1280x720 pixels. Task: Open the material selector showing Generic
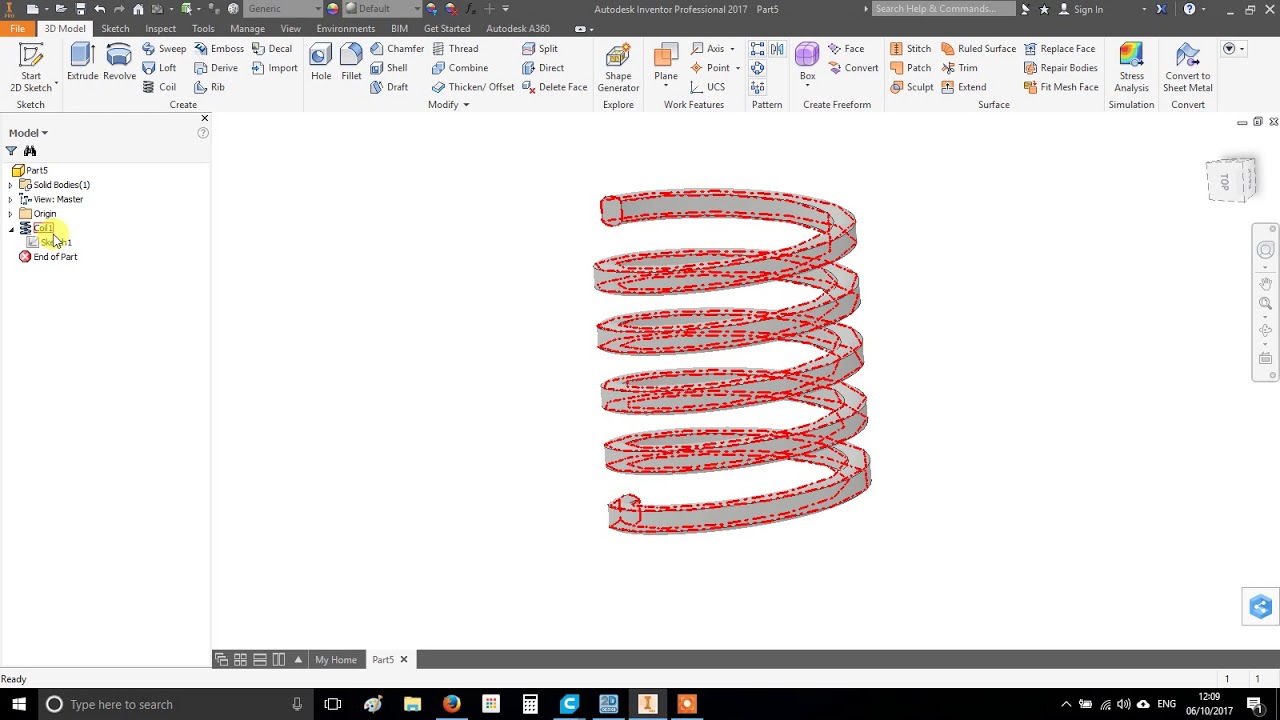click(283, 9)
